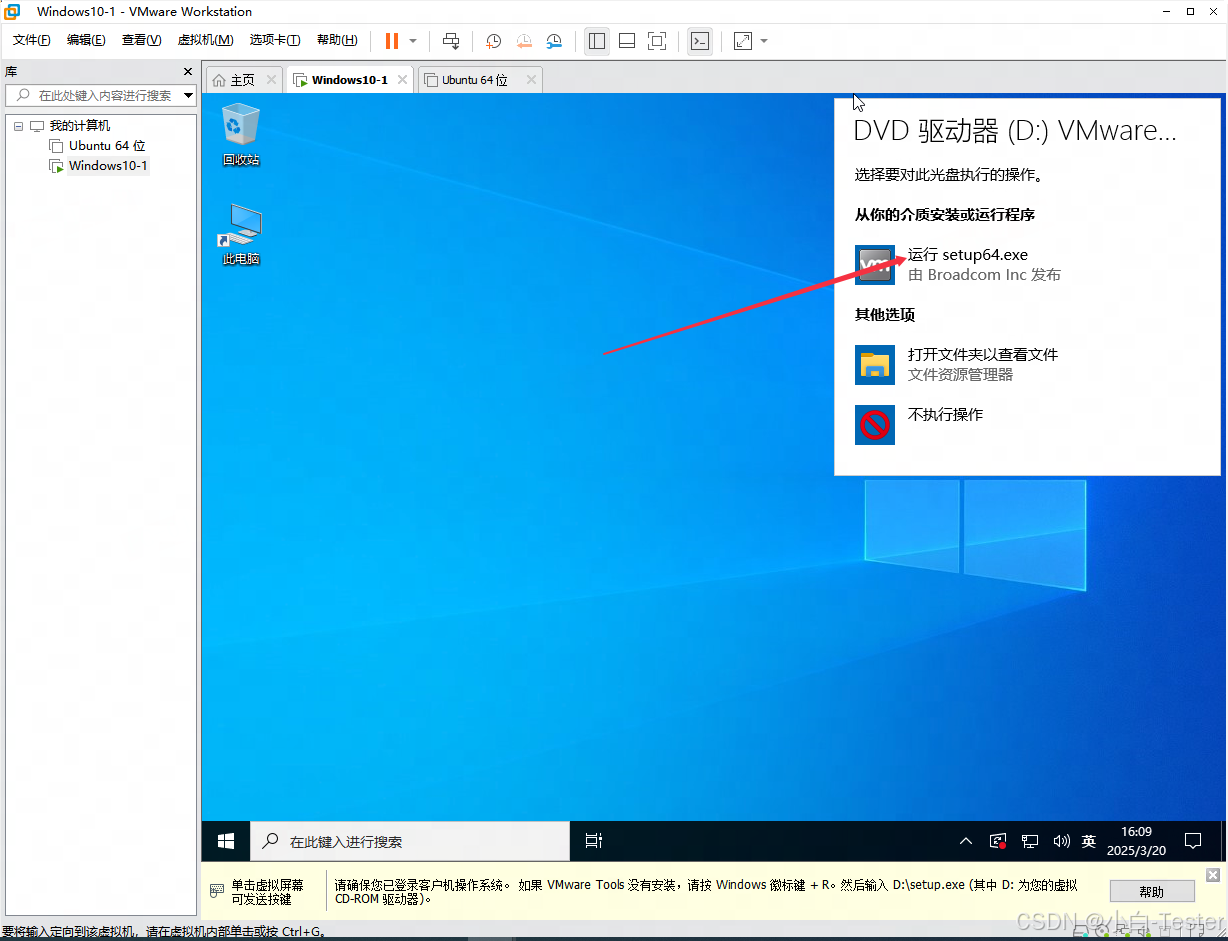
Task: Show hidden tray icons chevron
Action: [966, 841]
